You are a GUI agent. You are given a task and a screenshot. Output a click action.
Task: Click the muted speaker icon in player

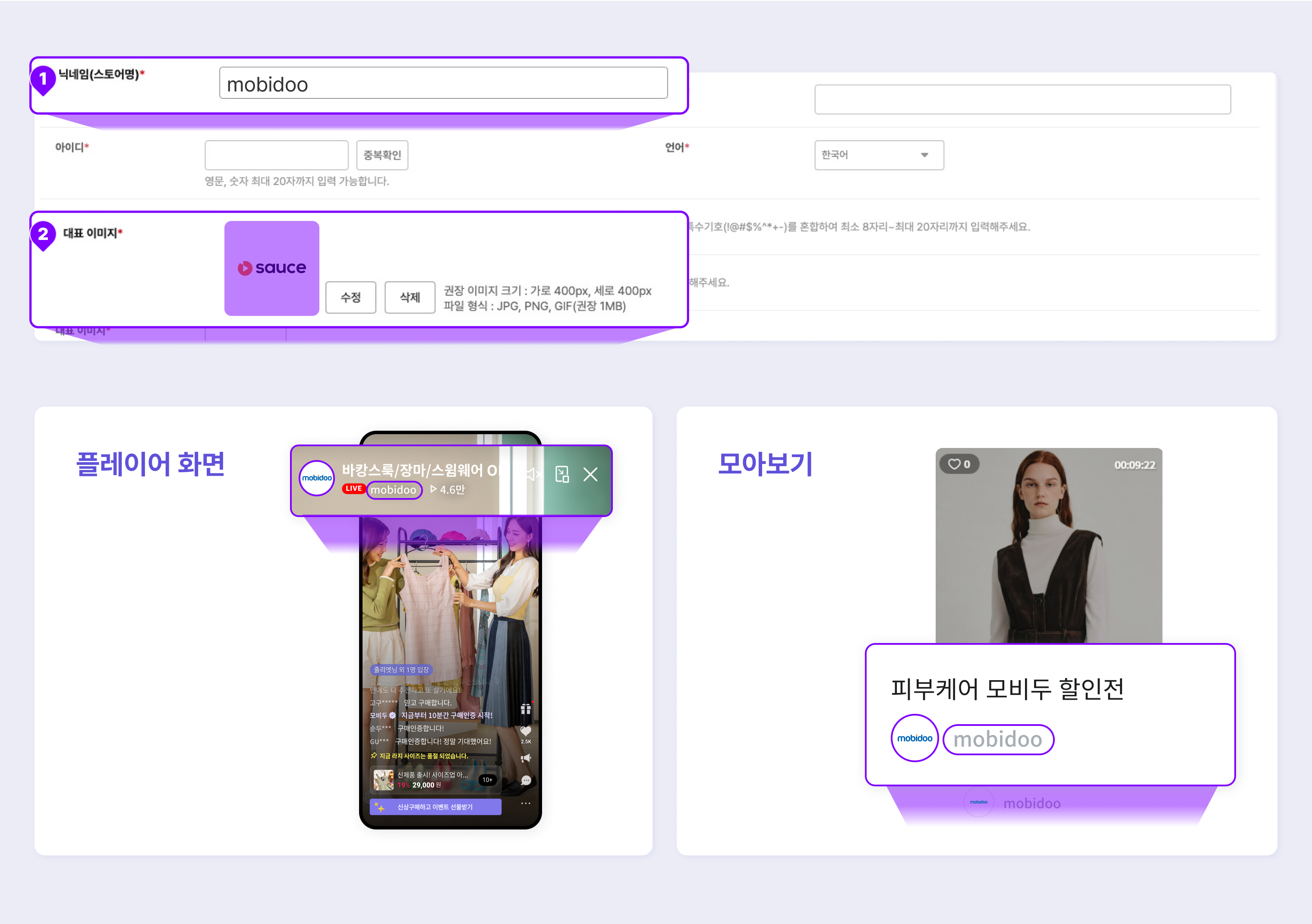click(x=533, y=474)
